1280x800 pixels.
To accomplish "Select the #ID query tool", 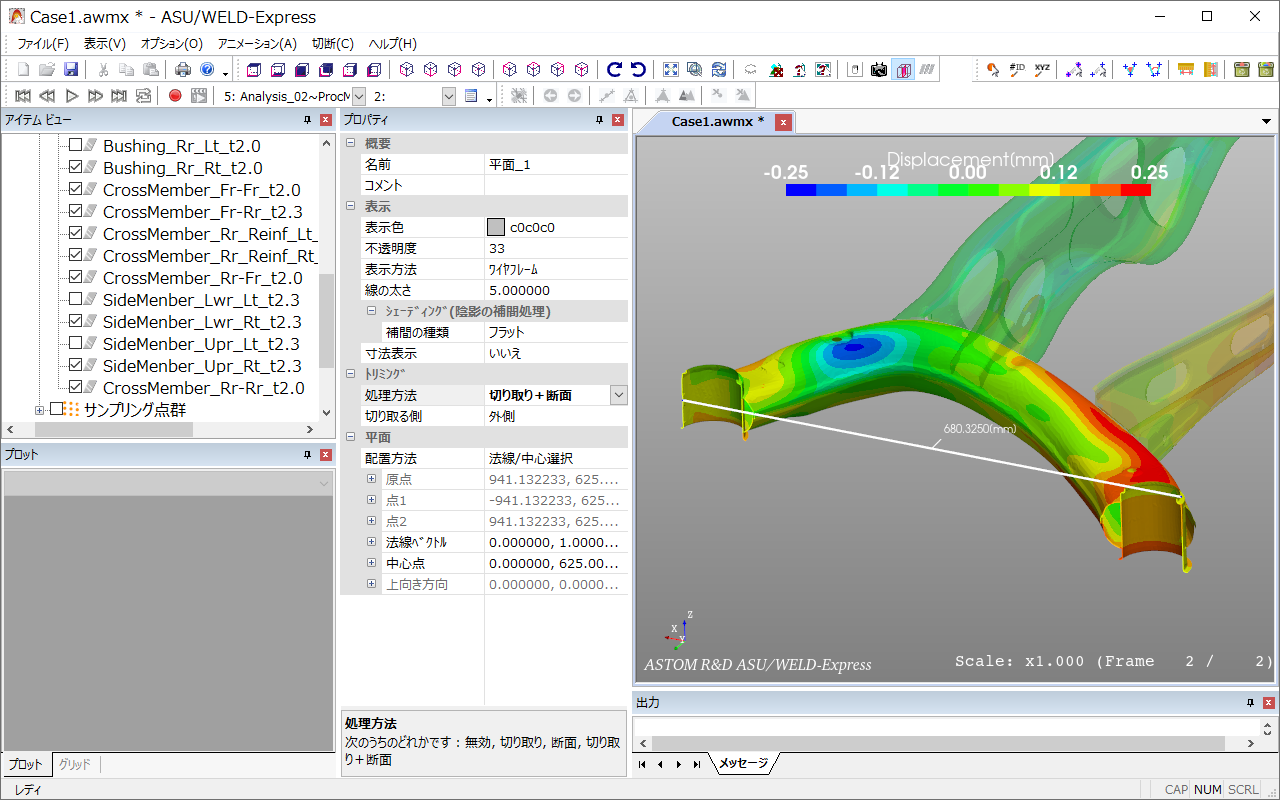I will tap(1017, 70).
